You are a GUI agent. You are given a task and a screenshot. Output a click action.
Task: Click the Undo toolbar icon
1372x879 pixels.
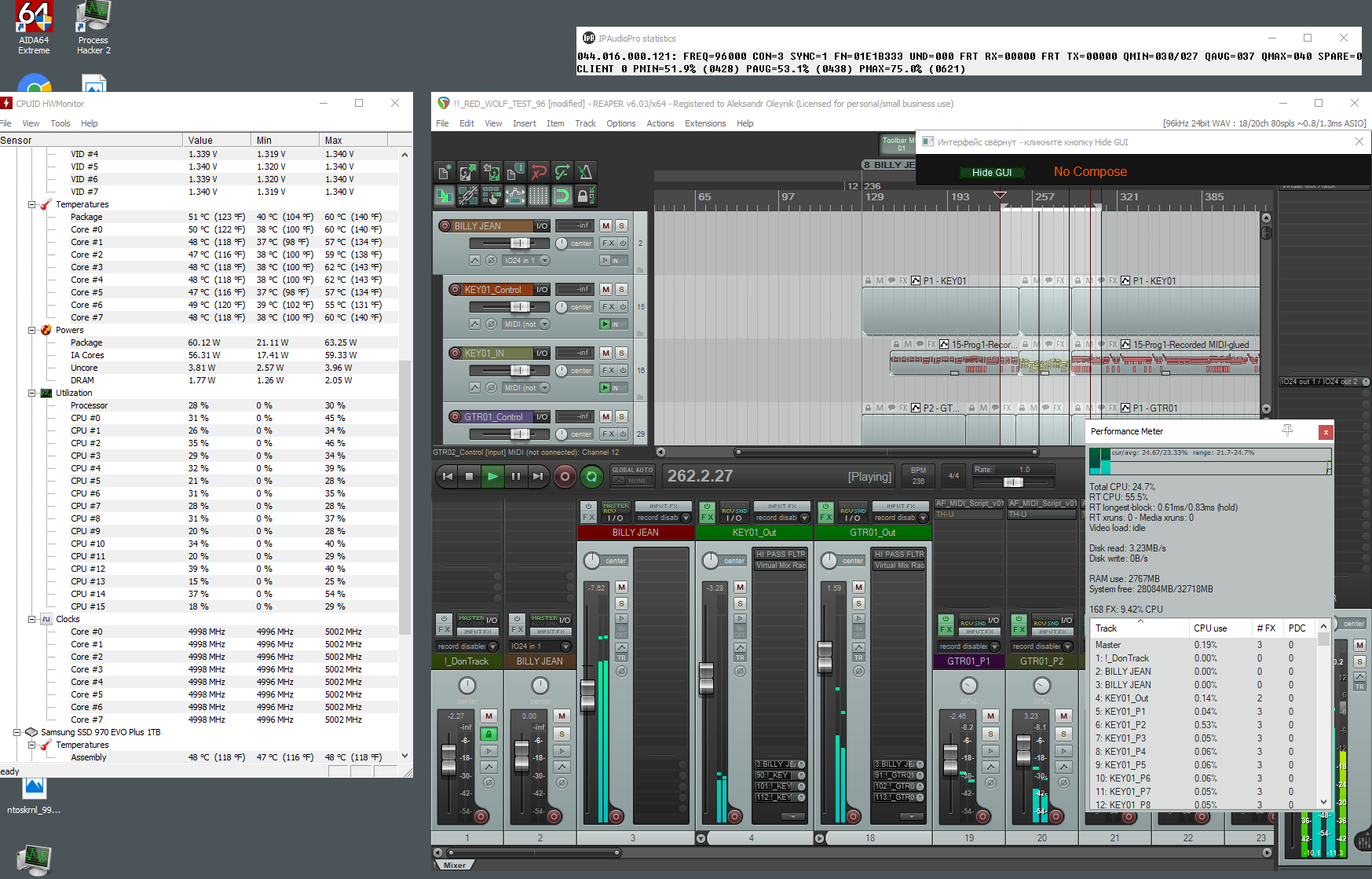pos(539,172)
